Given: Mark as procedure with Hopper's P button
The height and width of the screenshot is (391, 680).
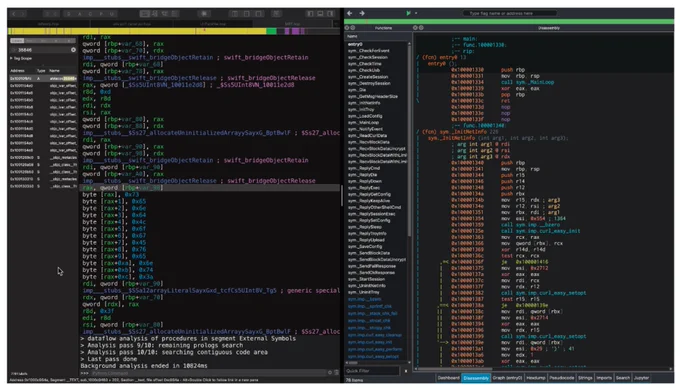Looking at the screenshot, I should (101, 14).
